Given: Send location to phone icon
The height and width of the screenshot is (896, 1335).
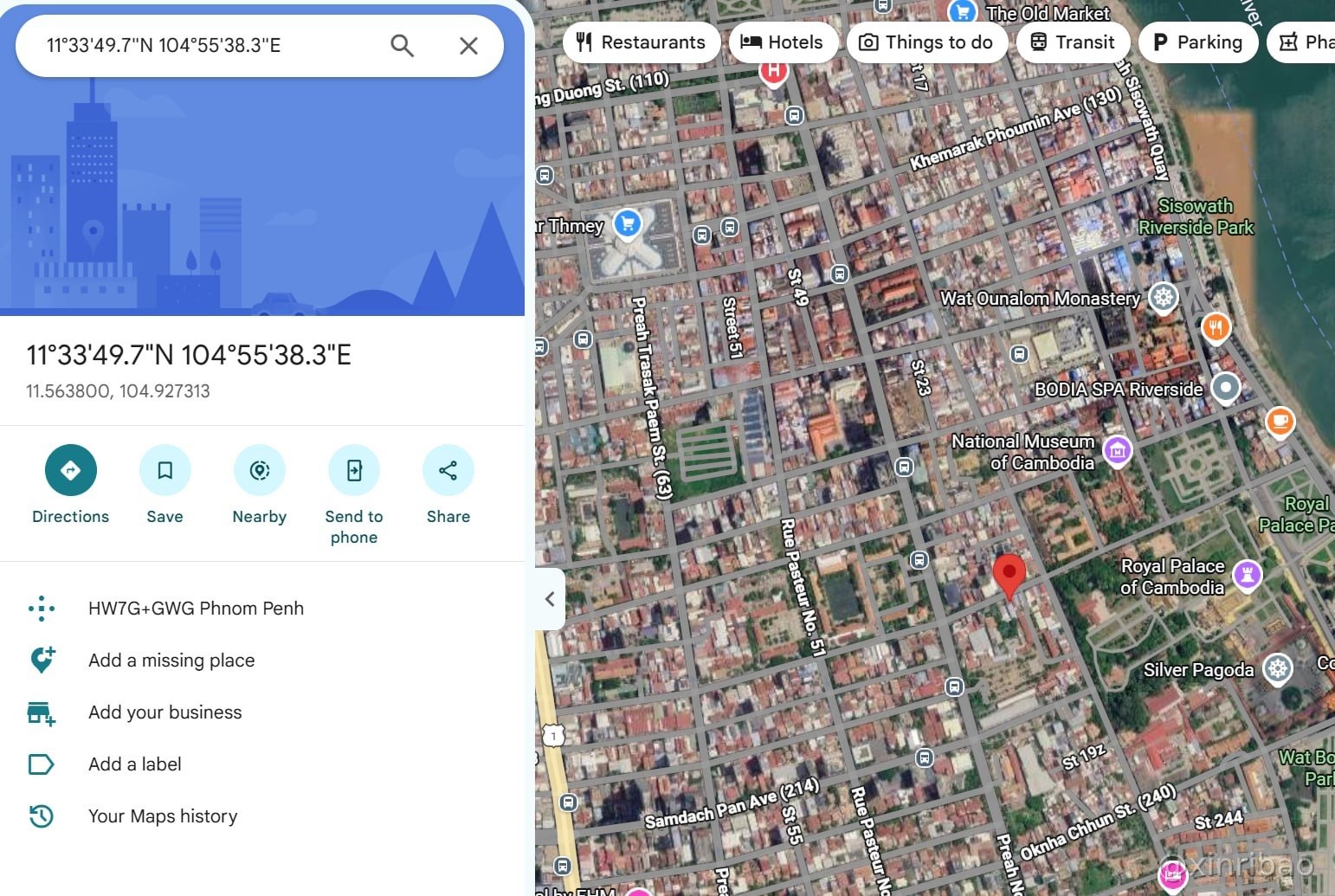Looking at the screenshot, I should pos(353,470).
